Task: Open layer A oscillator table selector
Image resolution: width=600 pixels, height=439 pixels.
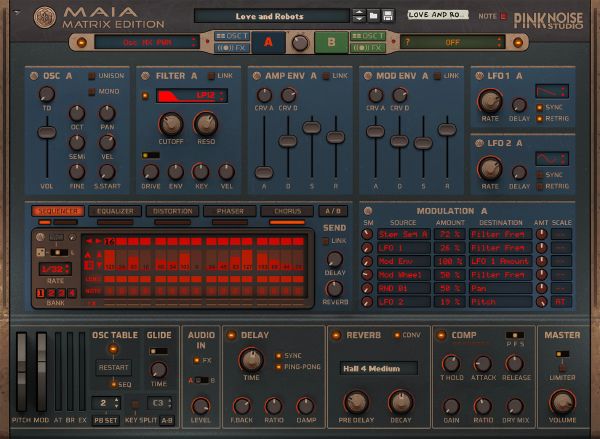Action: (147, 42)
